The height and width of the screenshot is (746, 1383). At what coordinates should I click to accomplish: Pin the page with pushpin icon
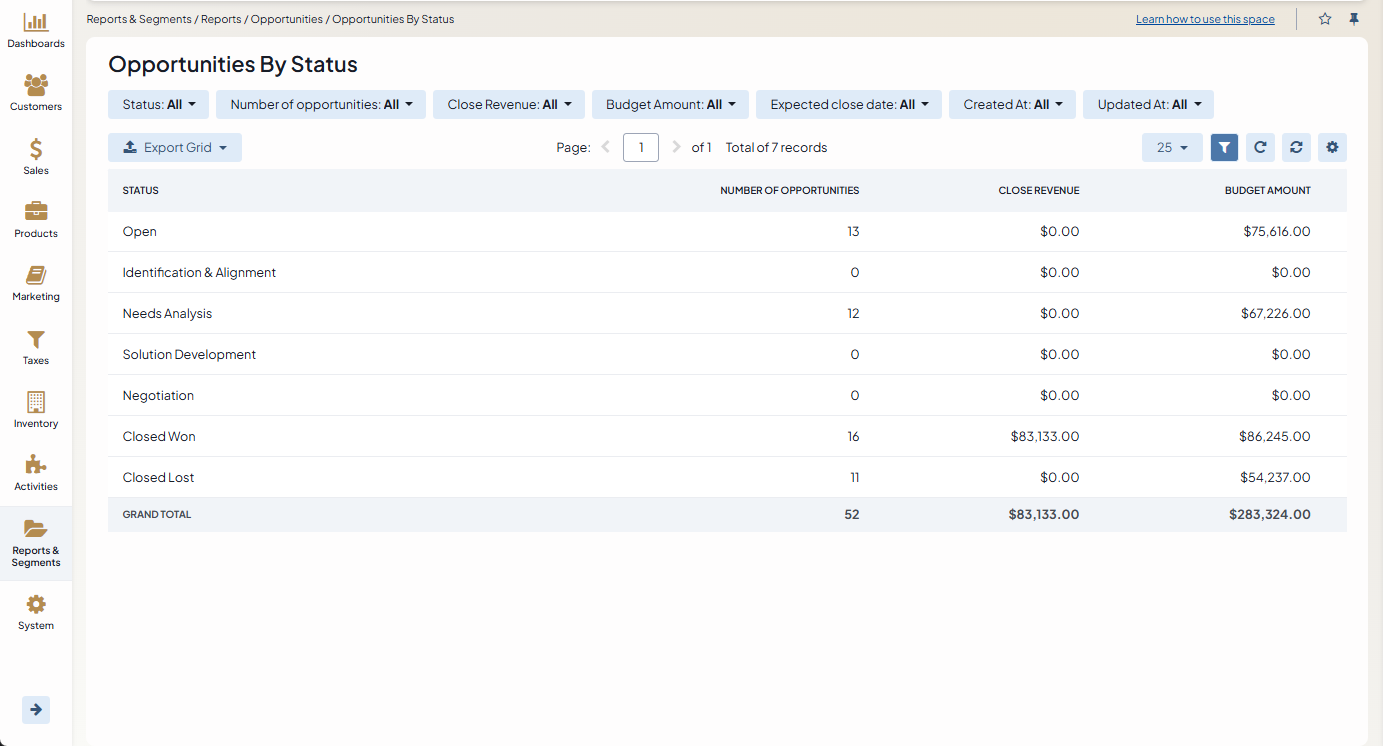(x=1354, y=19)
